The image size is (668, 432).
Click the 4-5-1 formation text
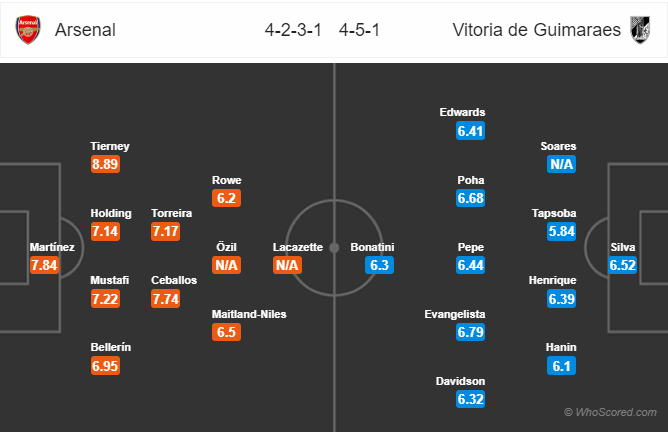[x=359, y=30]
